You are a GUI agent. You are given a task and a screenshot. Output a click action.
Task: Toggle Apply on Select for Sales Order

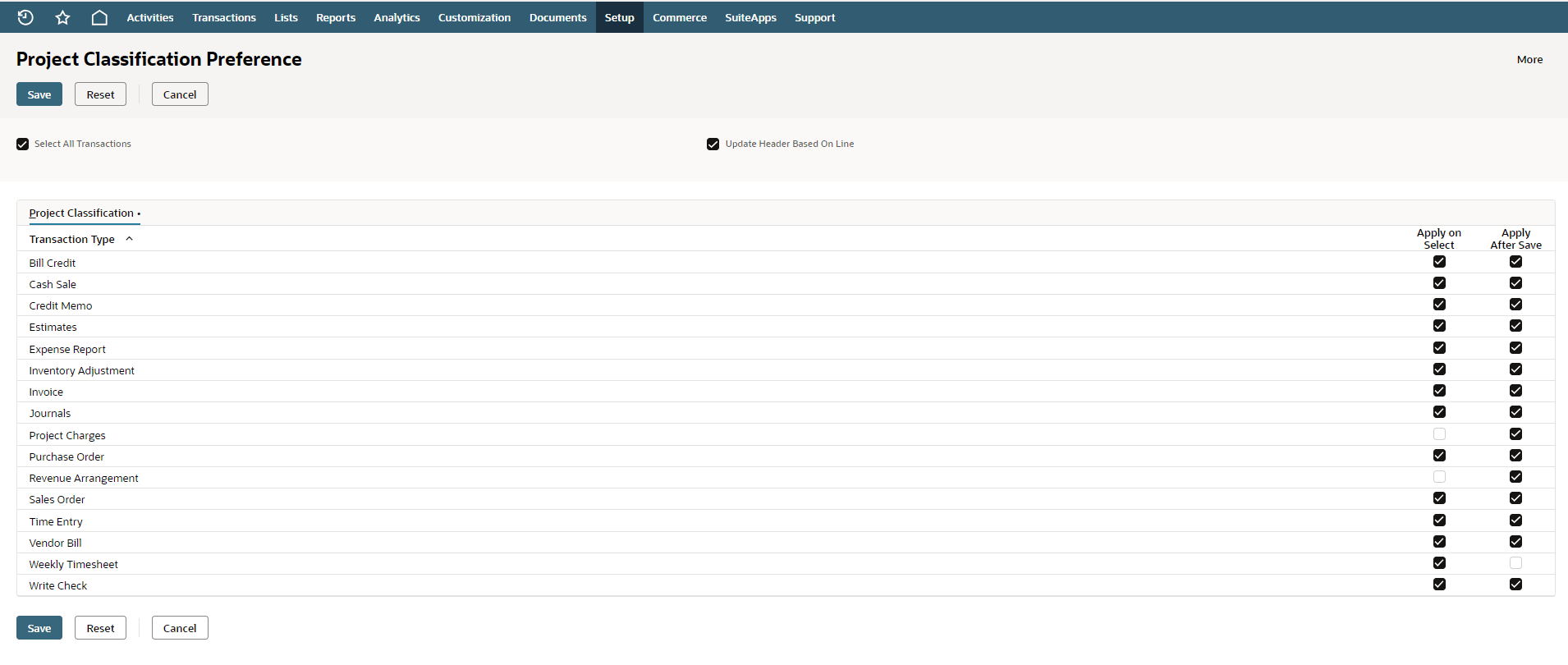point(1439,498)
